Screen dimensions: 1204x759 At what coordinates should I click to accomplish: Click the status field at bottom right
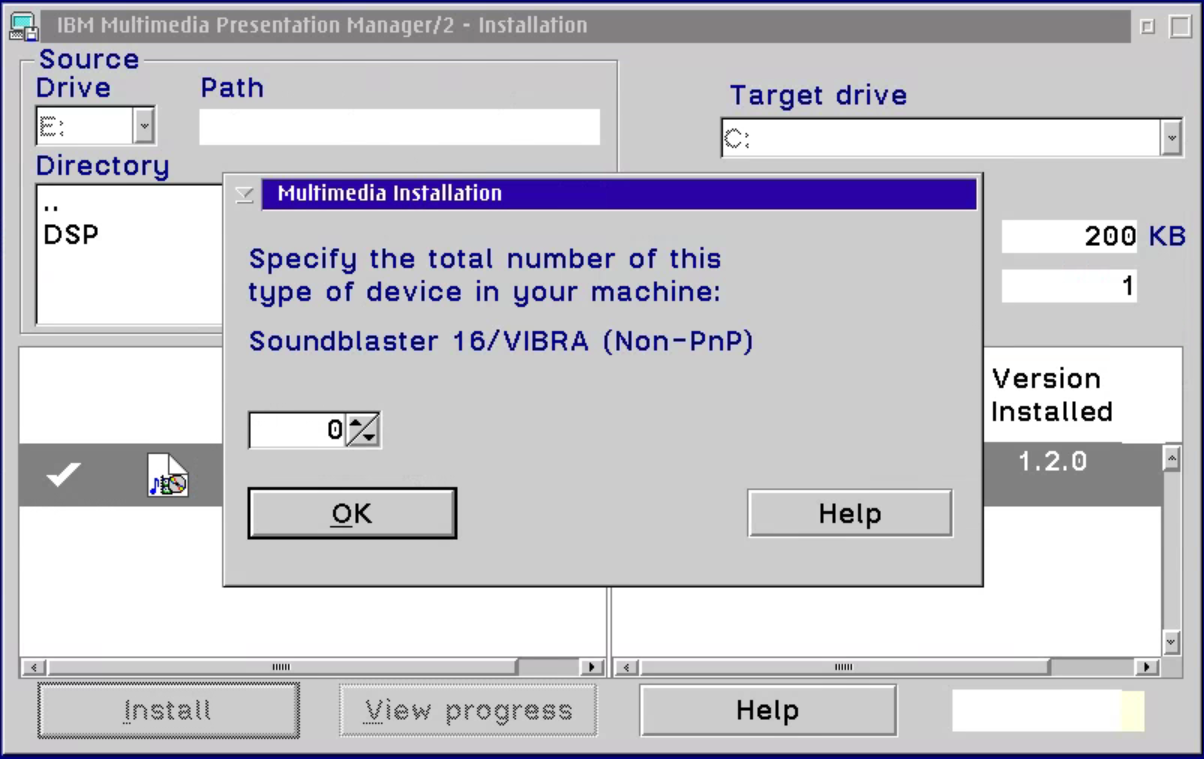click(x=1048, y=711)
